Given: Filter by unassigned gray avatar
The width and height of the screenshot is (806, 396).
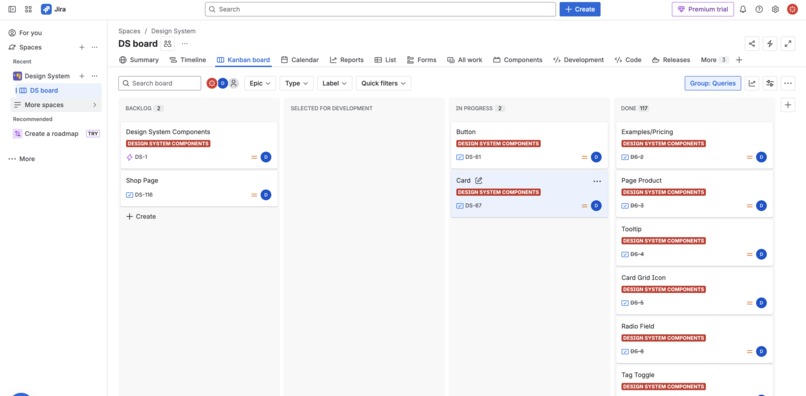Looking at the screenshot, I should (234, 83).
